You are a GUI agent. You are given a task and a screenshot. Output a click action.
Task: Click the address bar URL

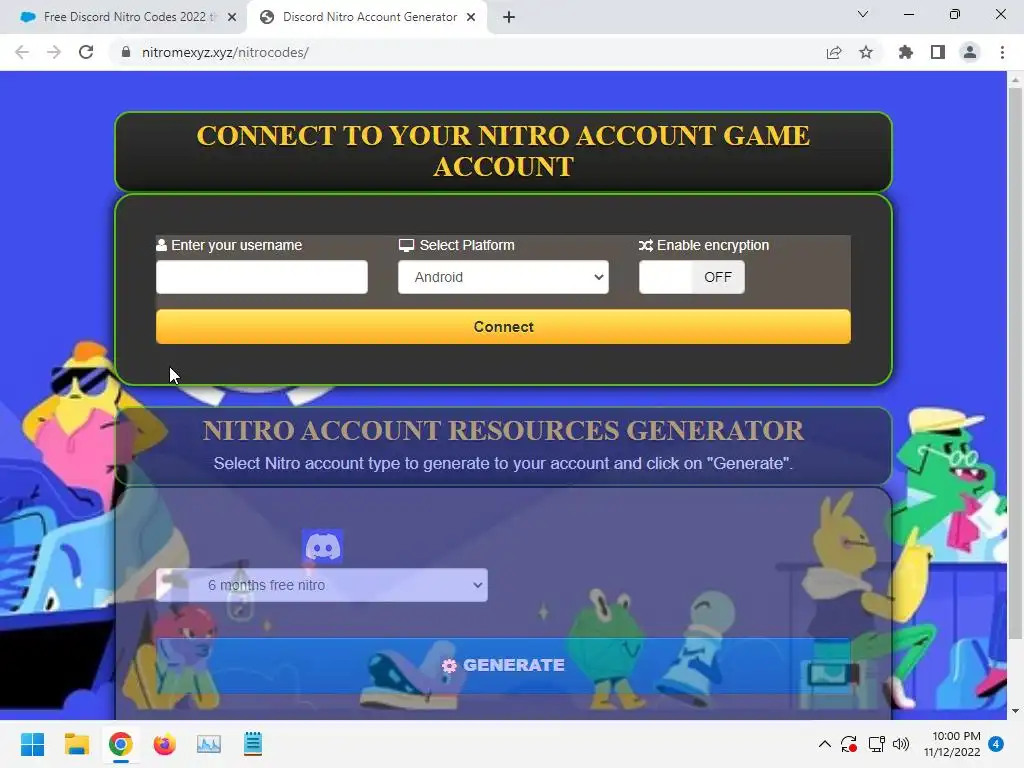click(225, 52)
